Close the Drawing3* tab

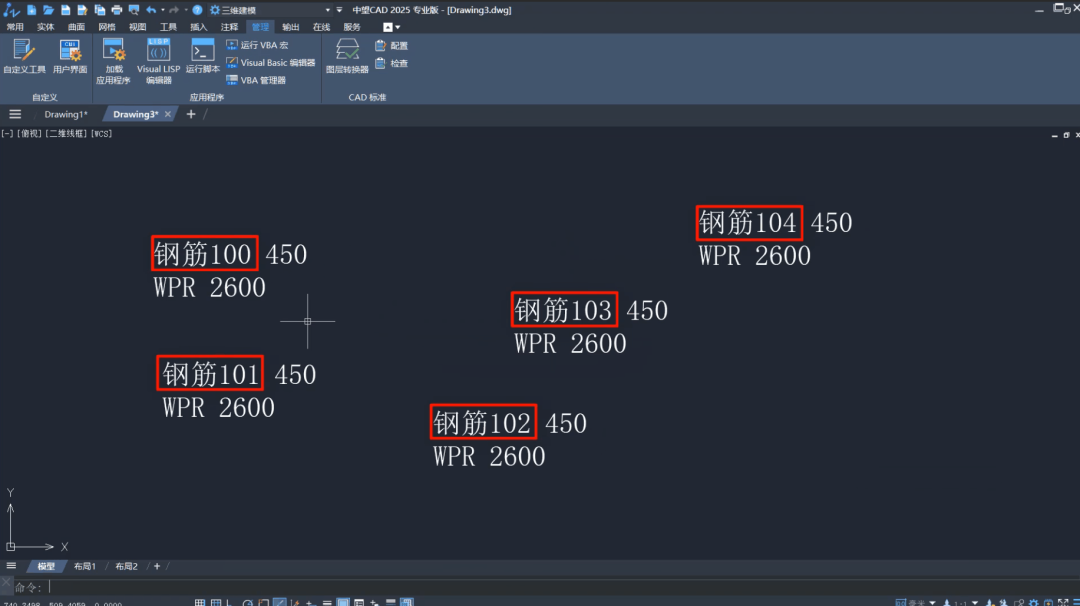(167, 114)
